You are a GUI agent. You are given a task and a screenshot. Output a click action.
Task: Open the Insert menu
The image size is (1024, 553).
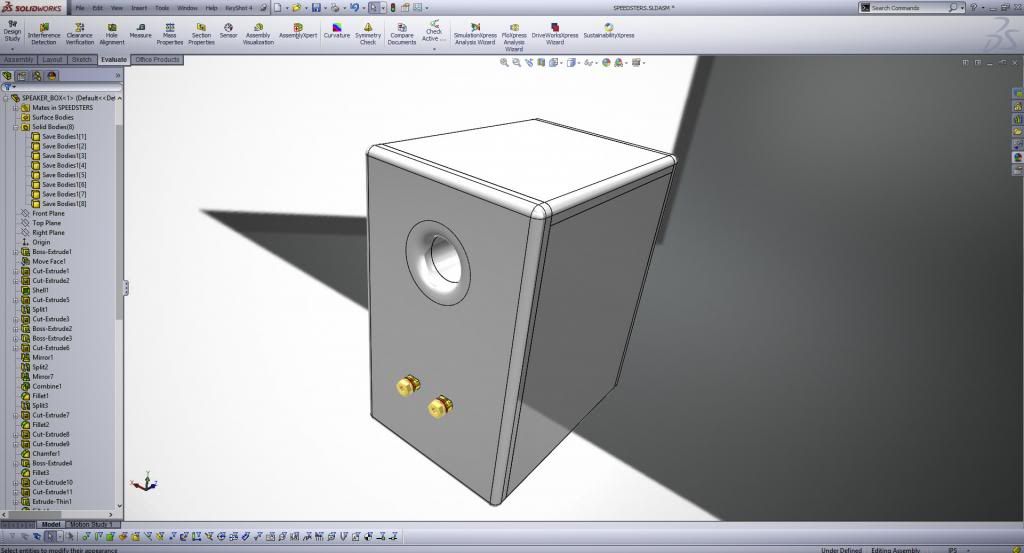[139, 8]
